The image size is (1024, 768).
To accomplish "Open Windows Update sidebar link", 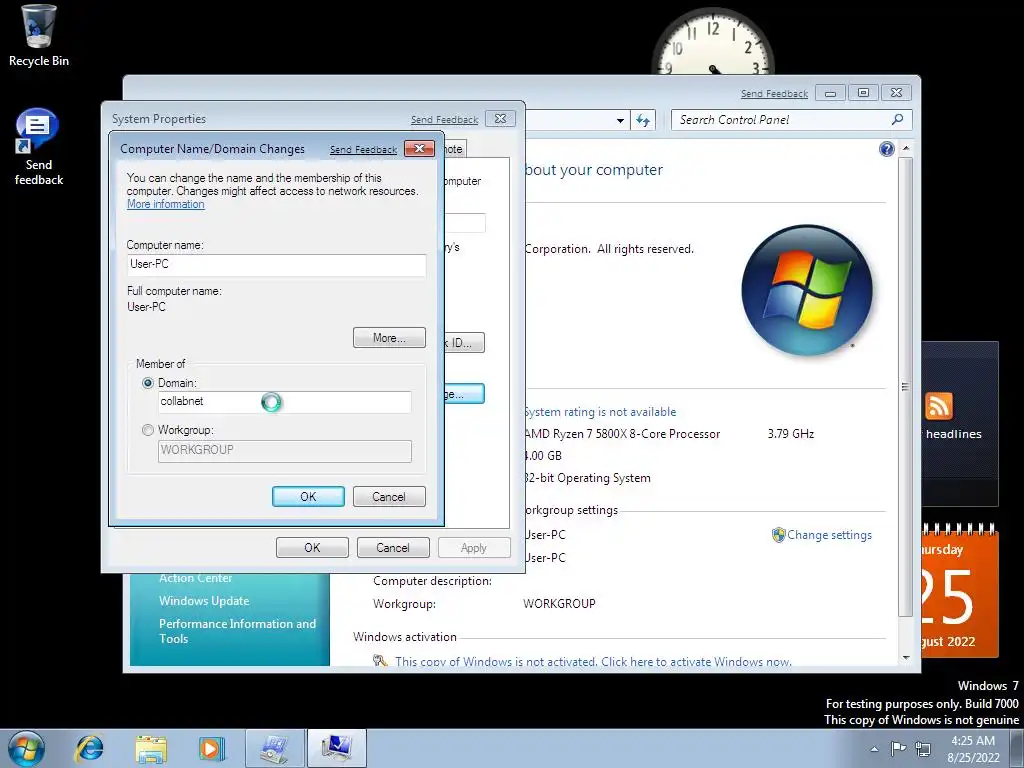I will tap(204, 601).
